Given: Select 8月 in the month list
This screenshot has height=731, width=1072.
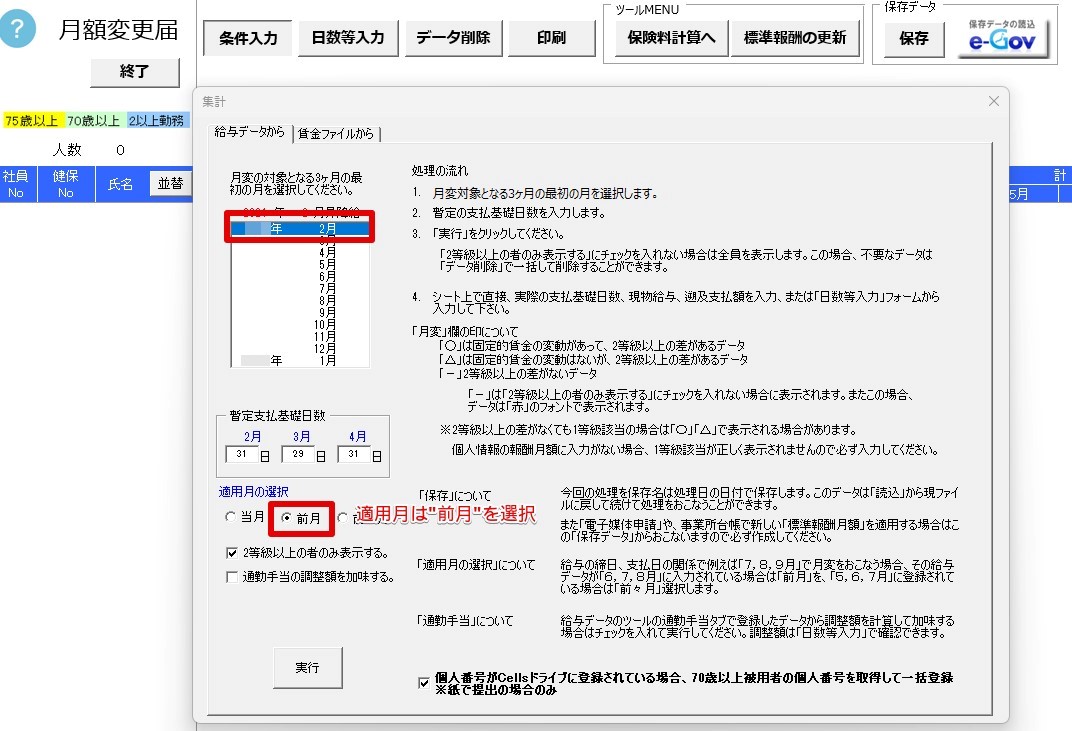Looking at the screenshot, I should pyautogui.click(x=300, y=300).
